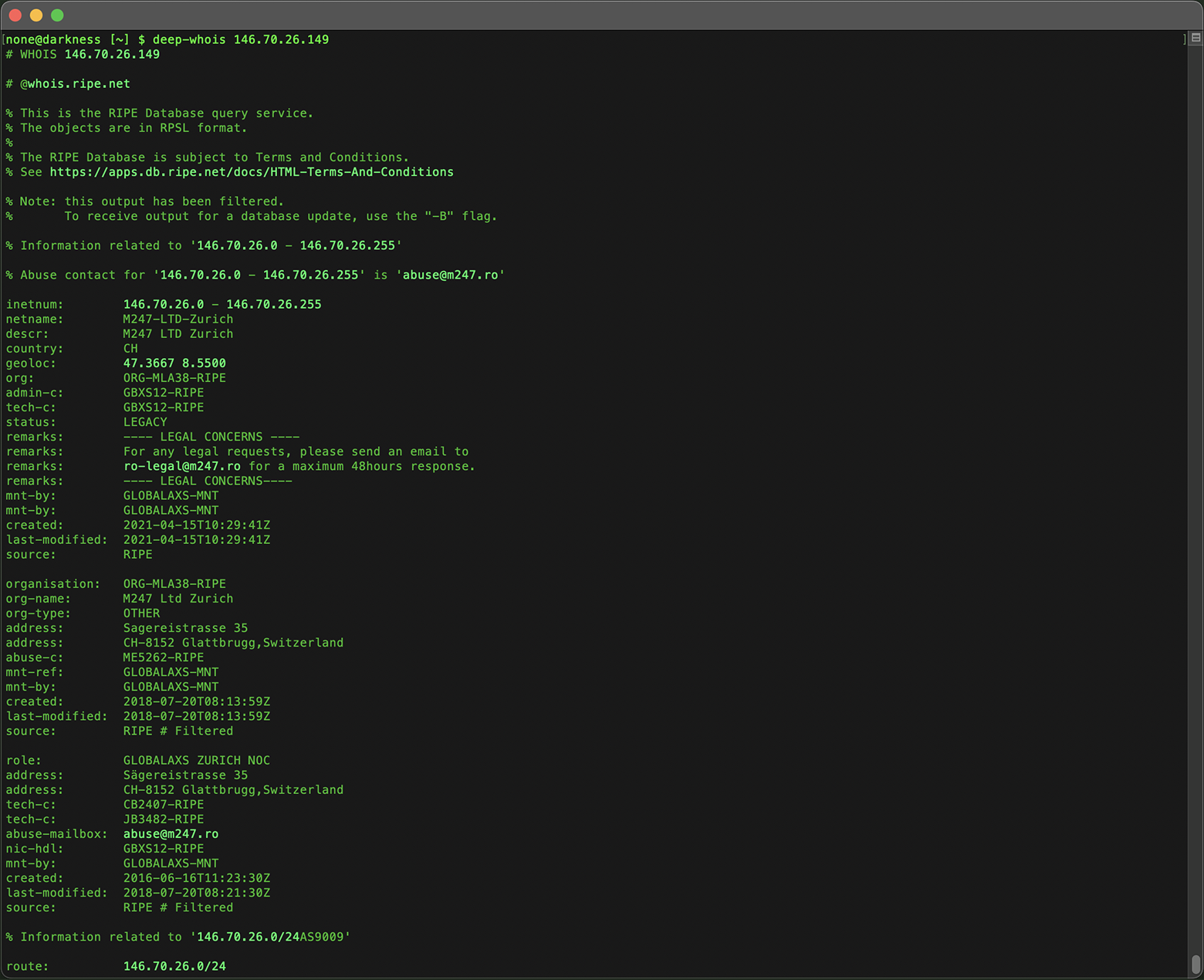
Task: Click the red close button
Action: (17, 15)
